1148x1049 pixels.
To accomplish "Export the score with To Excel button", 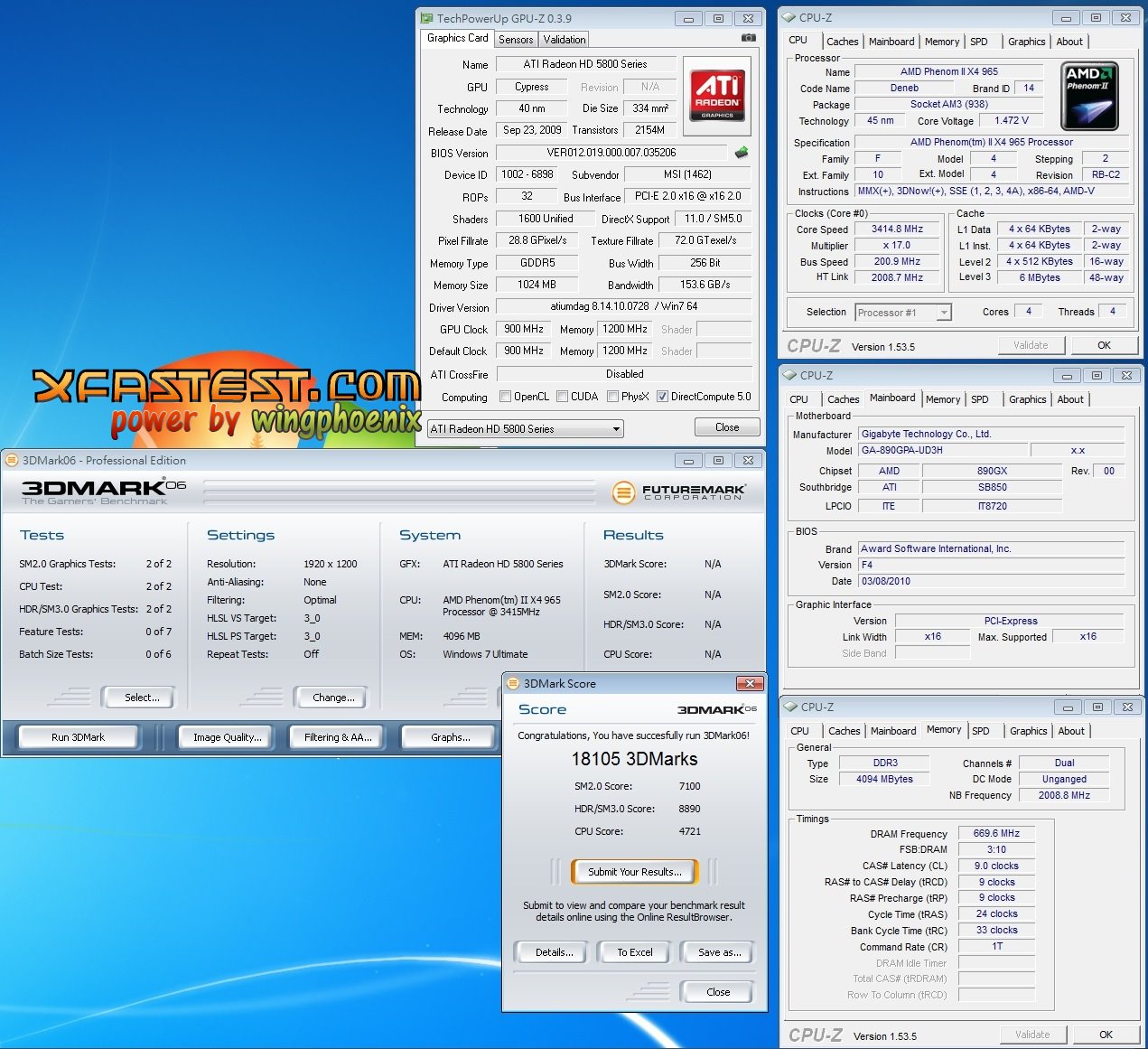I will pos(635,952).
